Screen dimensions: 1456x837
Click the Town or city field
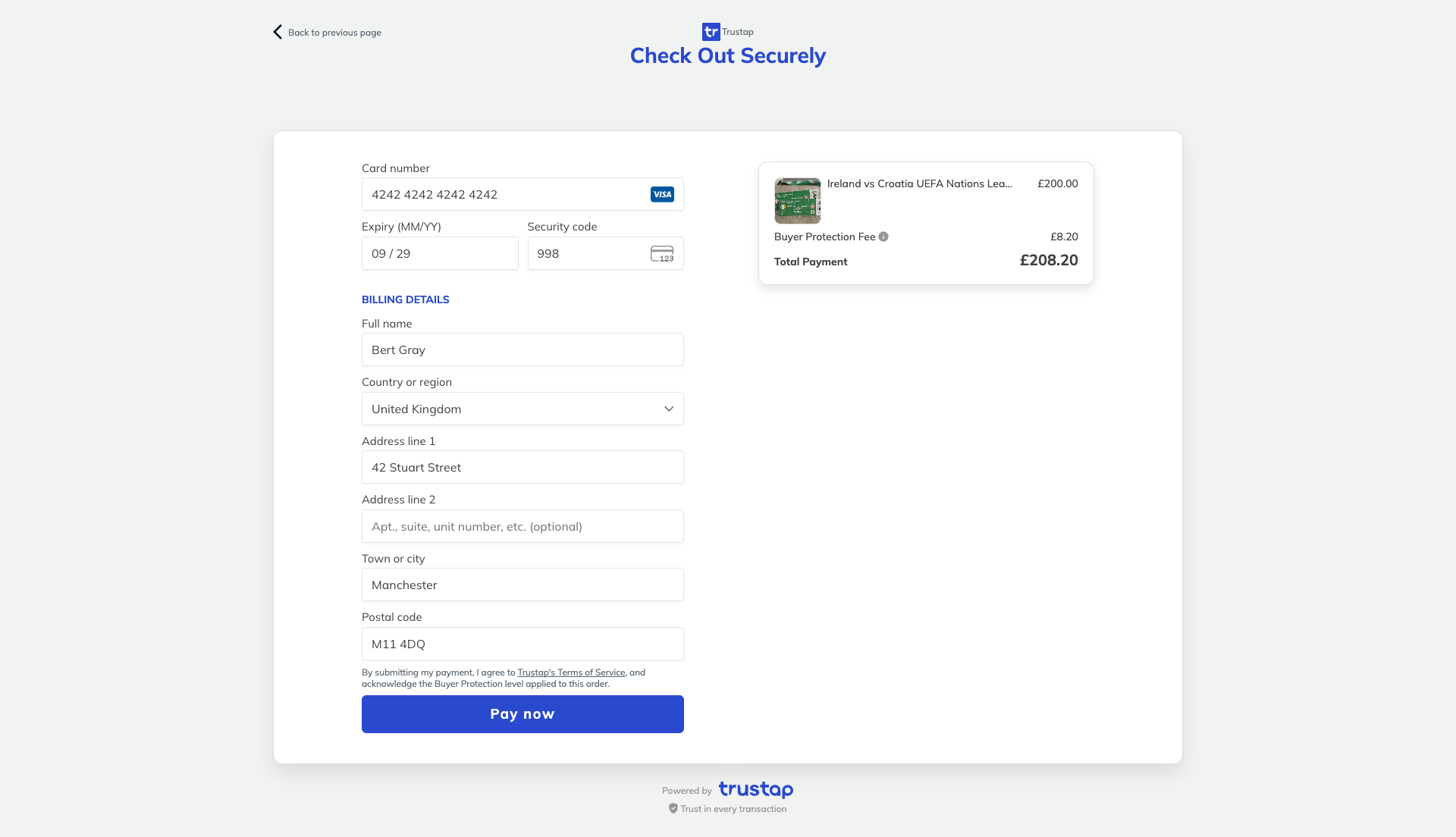tap(522, 585)
